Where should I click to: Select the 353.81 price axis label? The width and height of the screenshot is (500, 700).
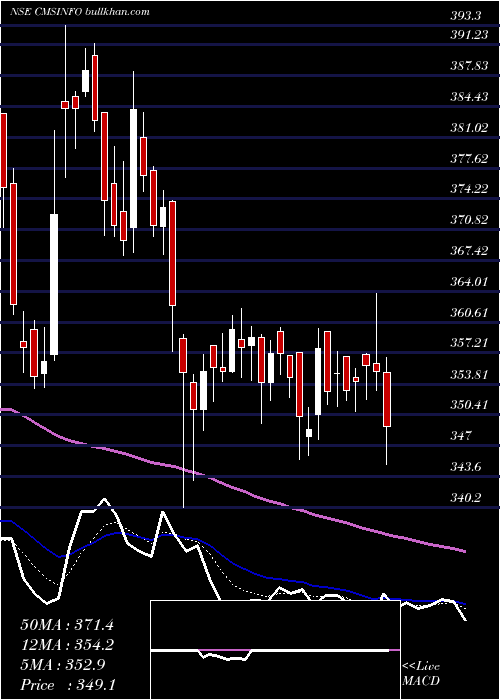click(x=469, y=374)
